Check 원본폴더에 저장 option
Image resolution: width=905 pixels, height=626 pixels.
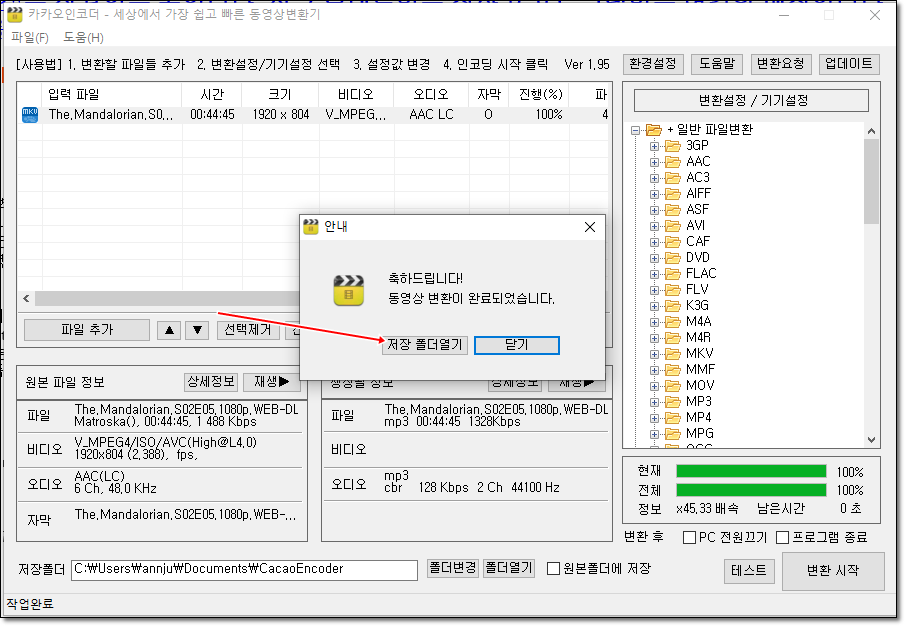point(554,569)
